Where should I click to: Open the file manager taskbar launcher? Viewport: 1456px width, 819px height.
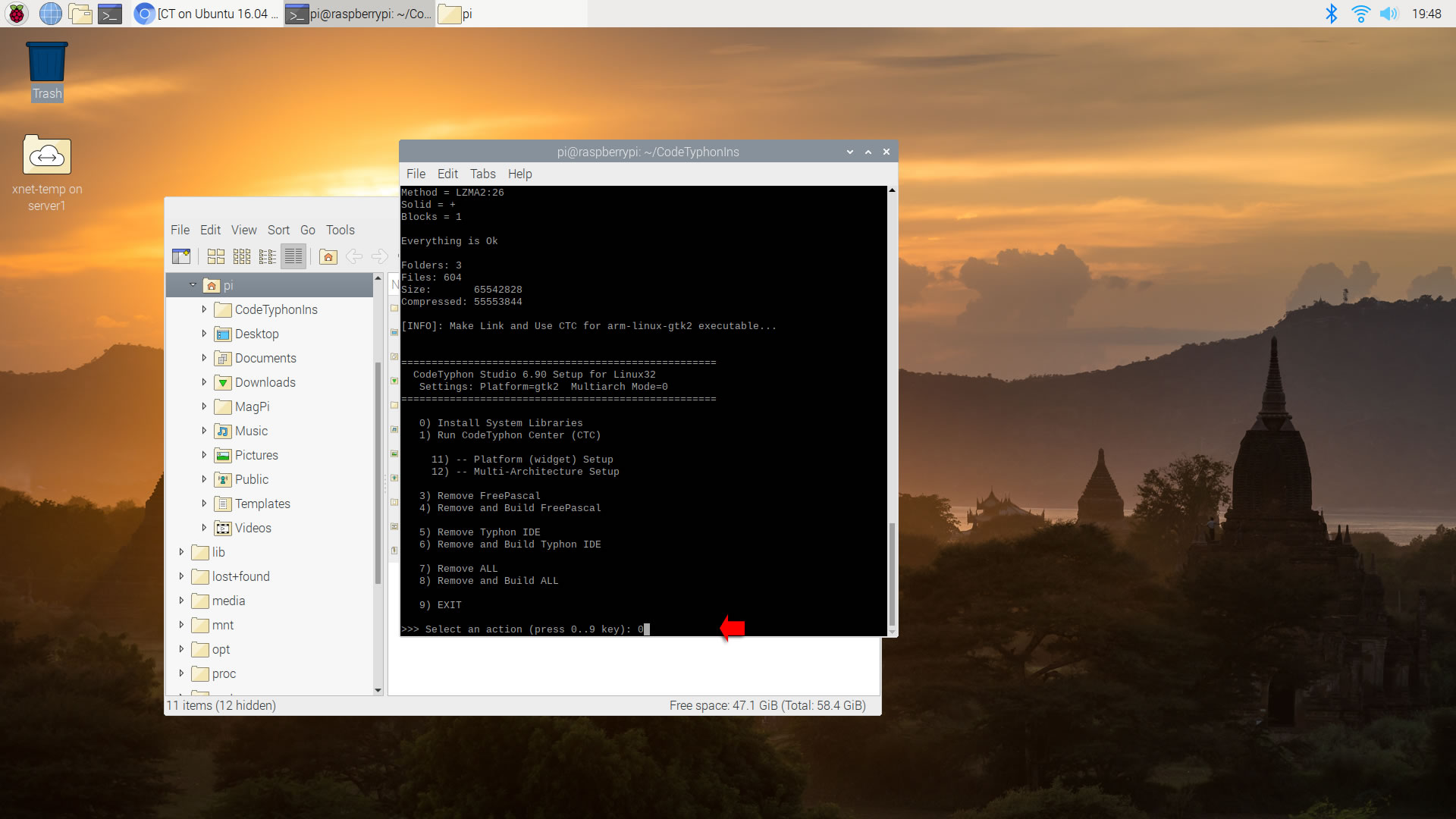pyautogui.click(x=80, y=14)
